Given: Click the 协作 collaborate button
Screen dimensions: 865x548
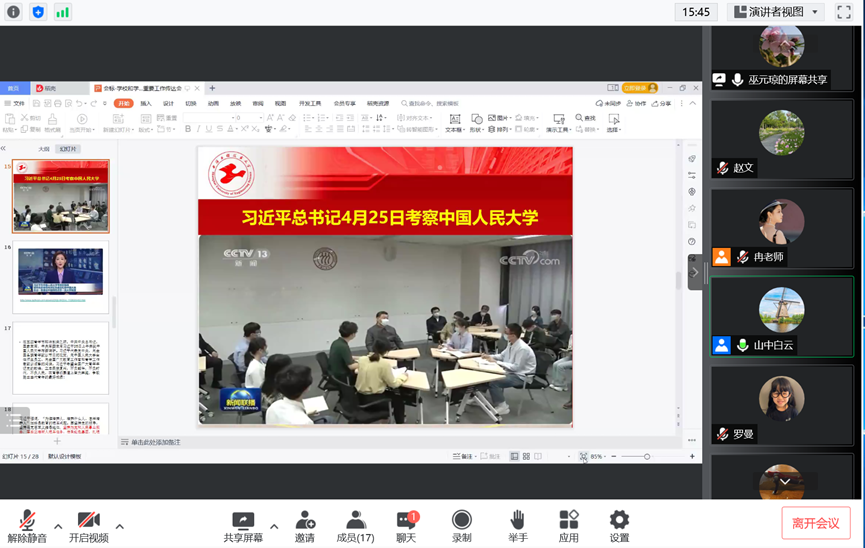Looking at the screenshot, I should (636, 103).
